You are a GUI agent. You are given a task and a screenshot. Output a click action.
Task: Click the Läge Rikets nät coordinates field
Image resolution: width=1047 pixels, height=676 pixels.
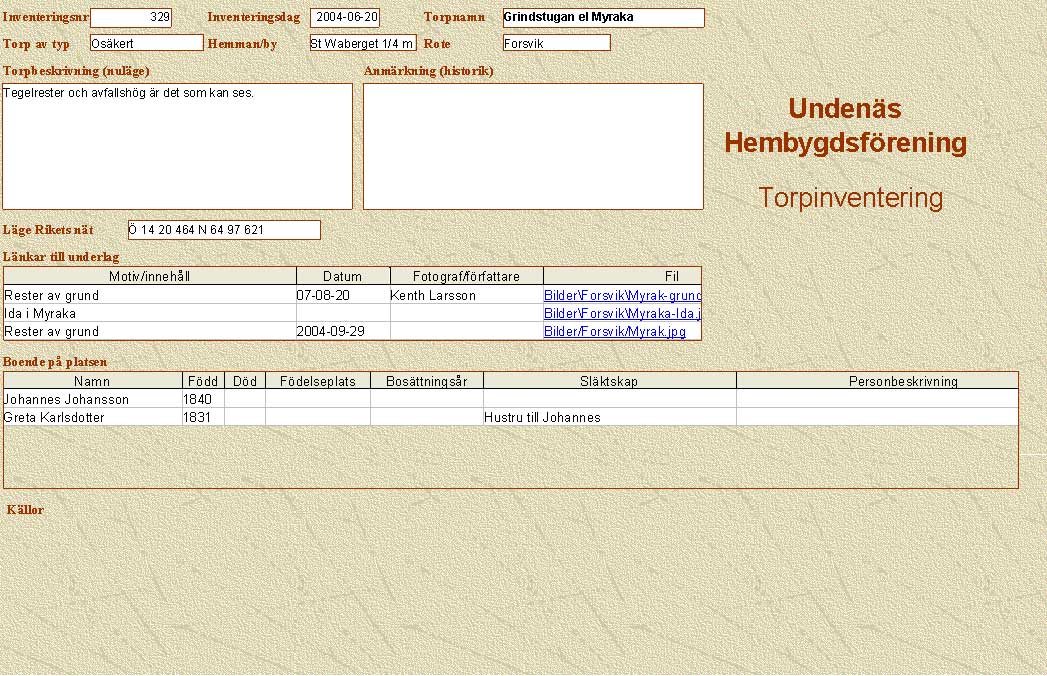click(224, 230)
